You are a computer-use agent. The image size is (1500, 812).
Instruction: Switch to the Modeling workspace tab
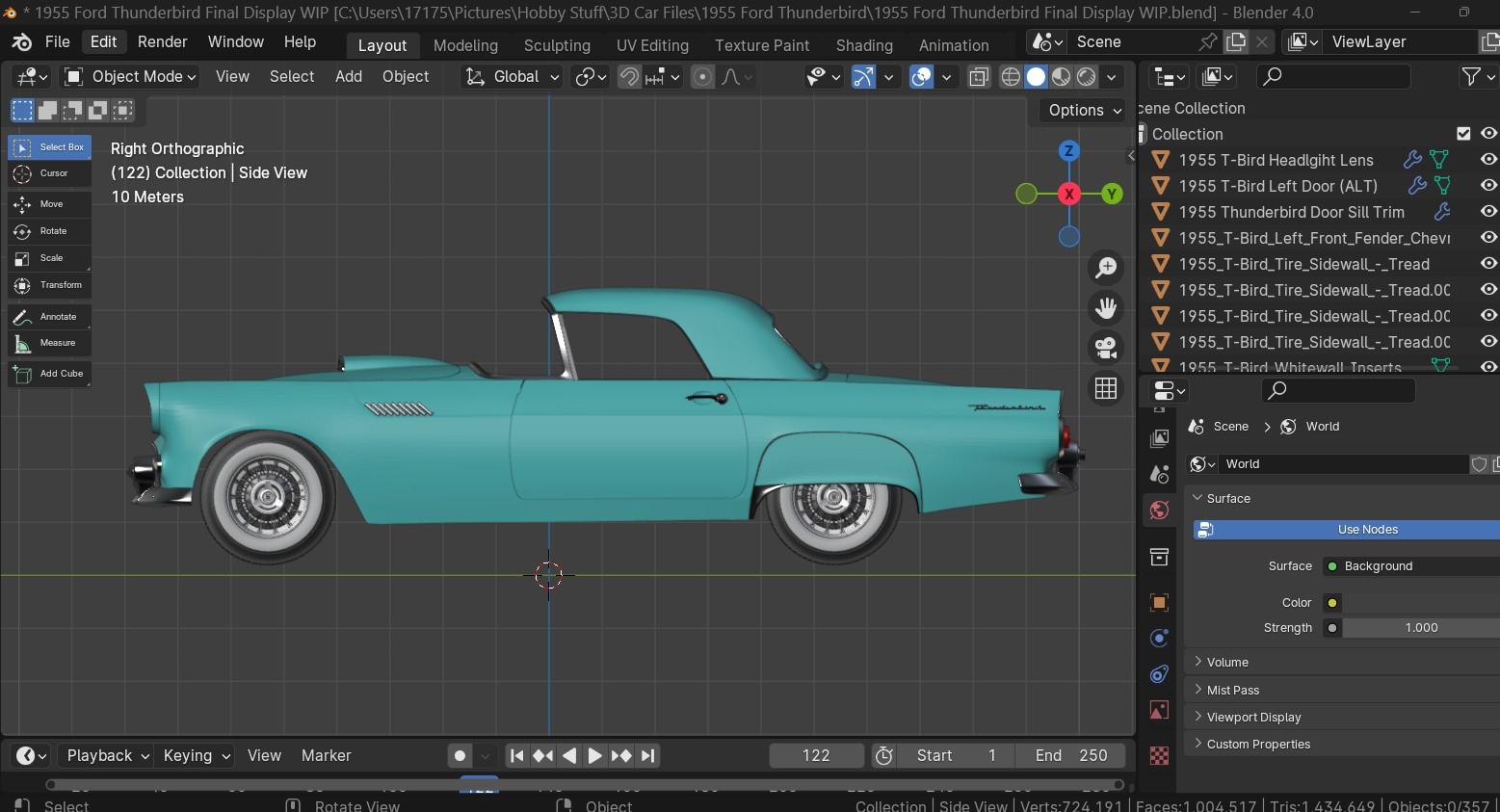coord(465,45)
